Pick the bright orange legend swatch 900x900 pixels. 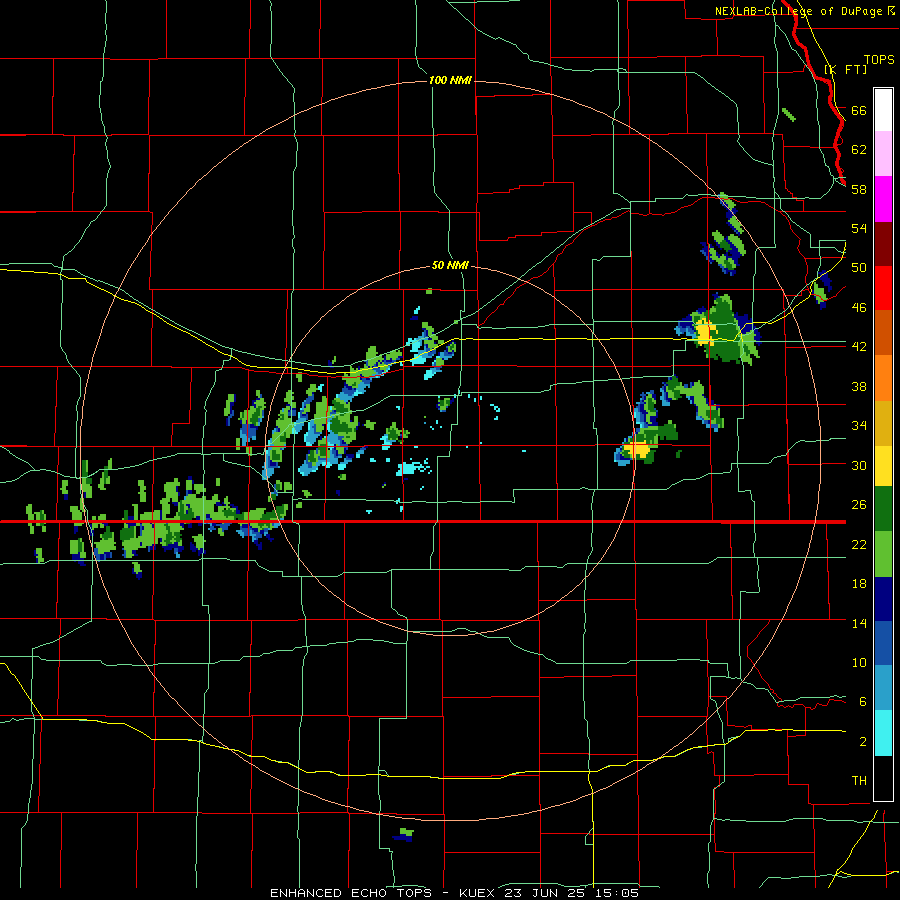pyautogui.click(x=883, y=377)
